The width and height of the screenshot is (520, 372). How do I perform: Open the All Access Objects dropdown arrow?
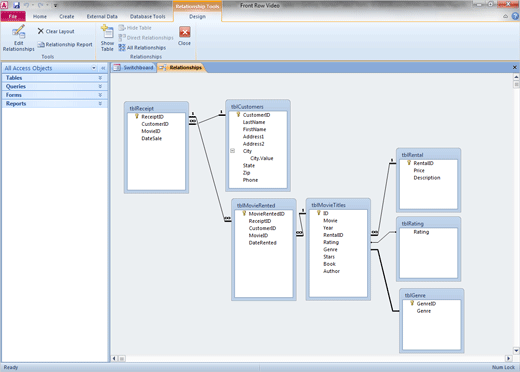[x=94, y=68]
